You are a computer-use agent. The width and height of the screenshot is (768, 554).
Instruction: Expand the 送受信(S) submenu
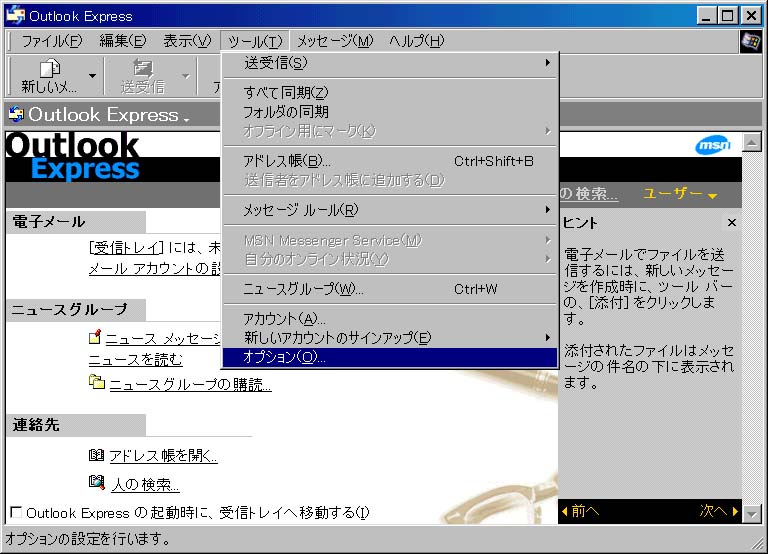pos(390,63)
